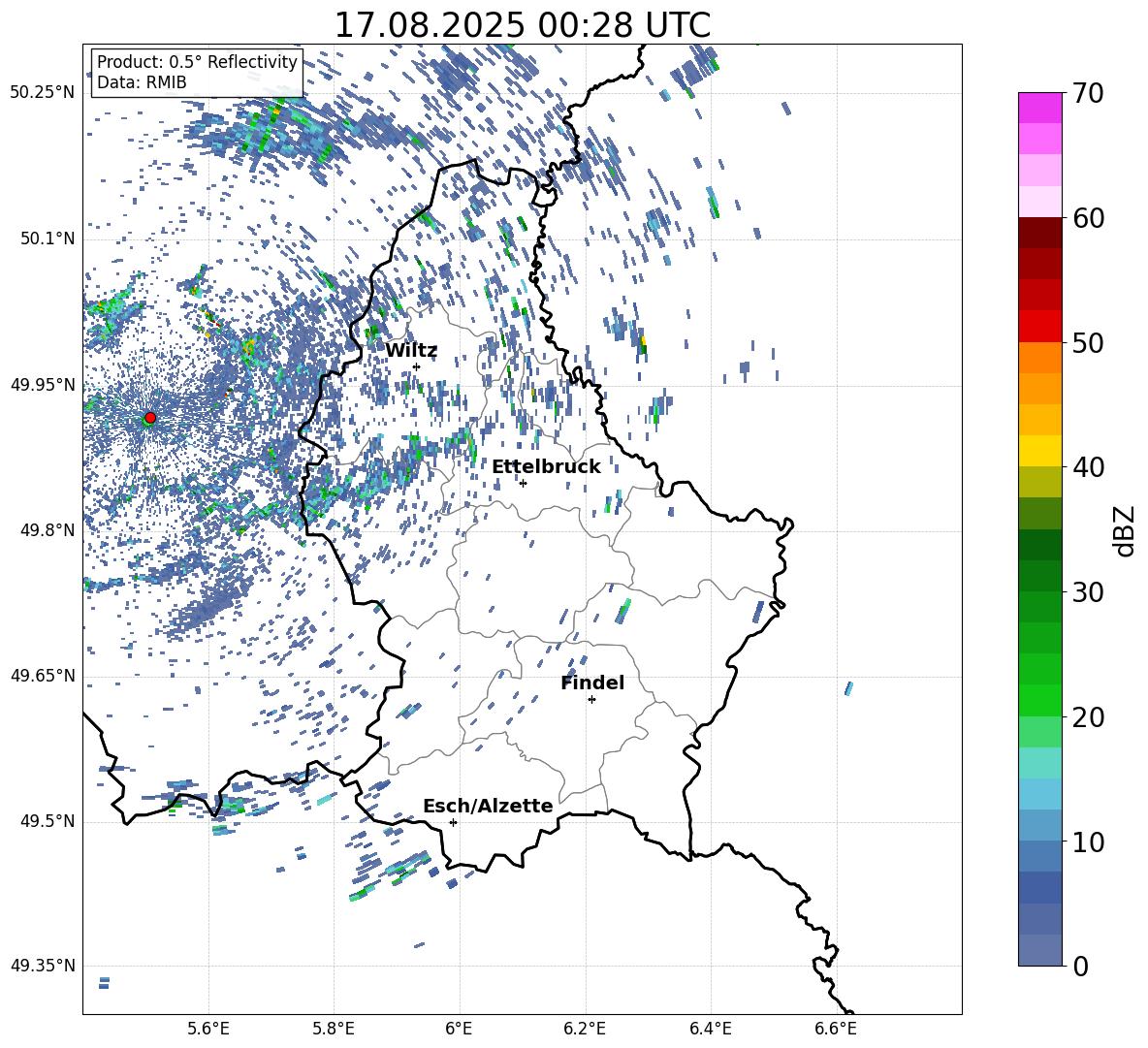Click the 49.95°N latitude label

(43, 384)
